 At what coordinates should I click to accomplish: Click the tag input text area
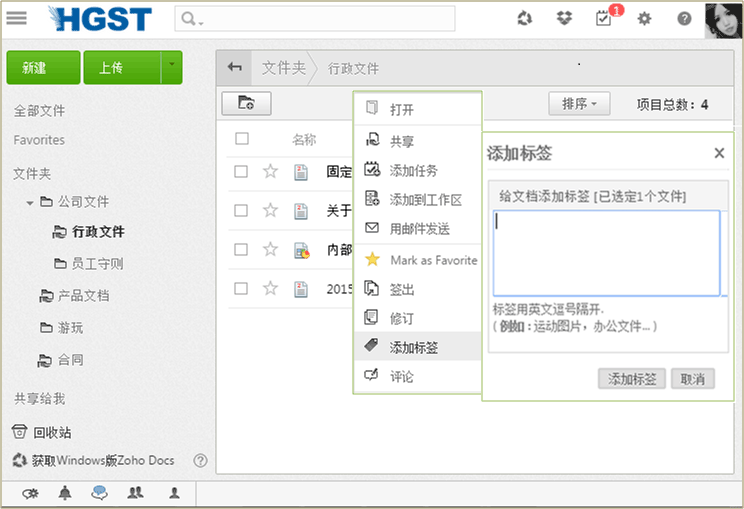pyautogui.click(x=606, y=253)
